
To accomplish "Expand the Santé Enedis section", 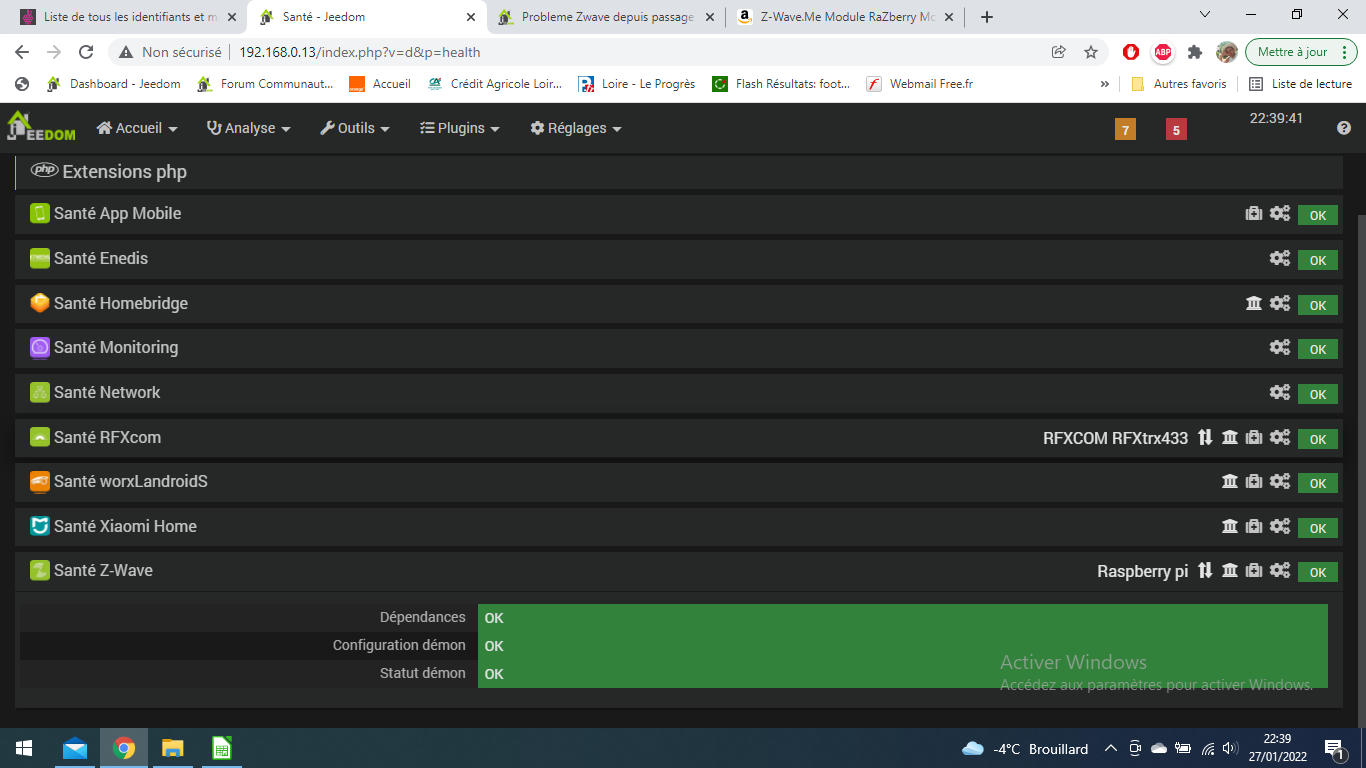I will coord(100,258).
